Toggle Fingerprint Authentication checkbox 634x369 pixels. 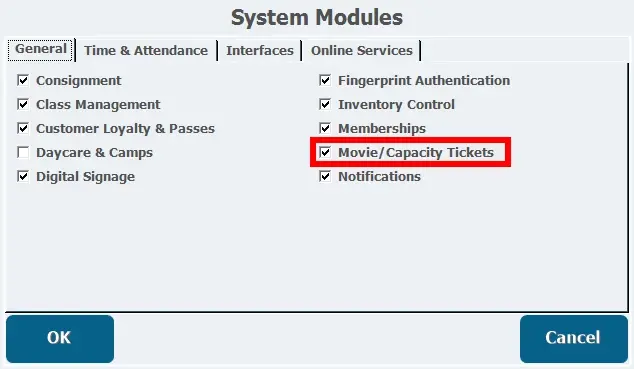click(325, 80)
